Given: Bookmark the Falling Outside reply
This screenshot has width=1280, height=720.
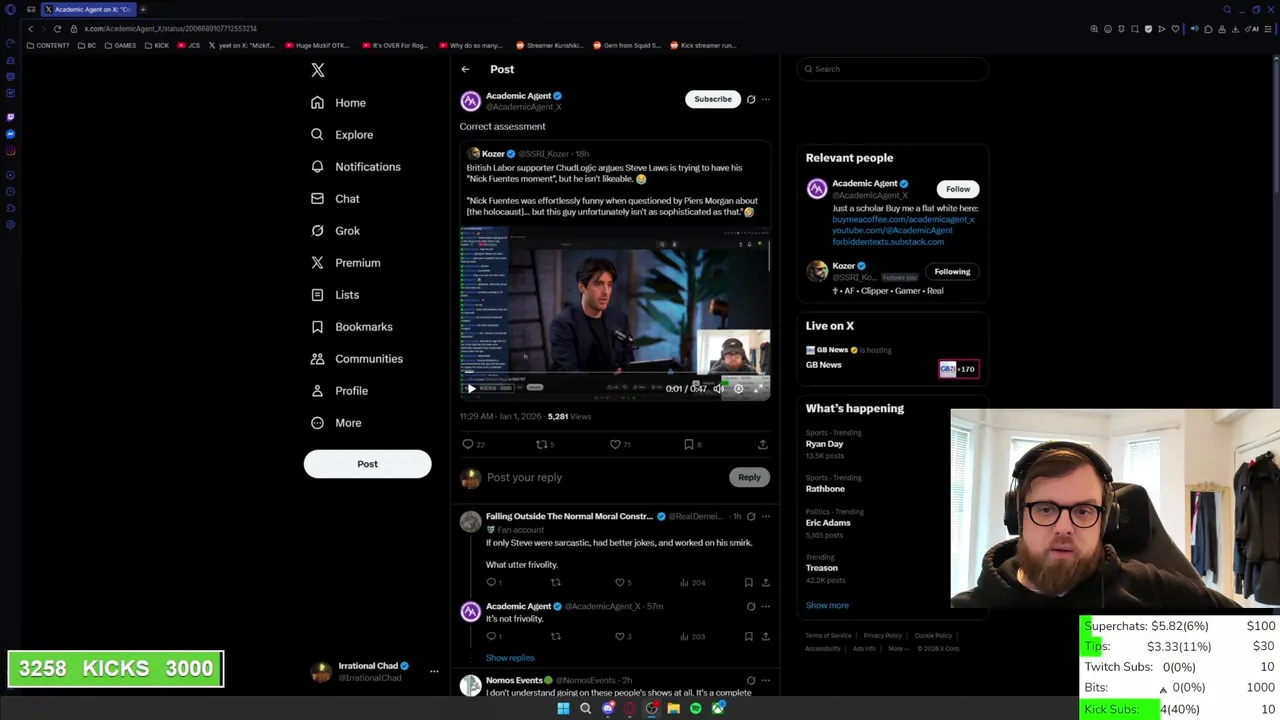Looking at the screenshot, I should tap(748, 582).
